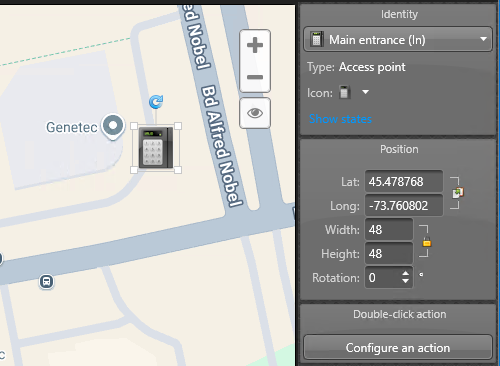This screenshot has height=366, width=500.
Task: Expand the Icon selection dropdown arrow
Action: pos(365,92)
